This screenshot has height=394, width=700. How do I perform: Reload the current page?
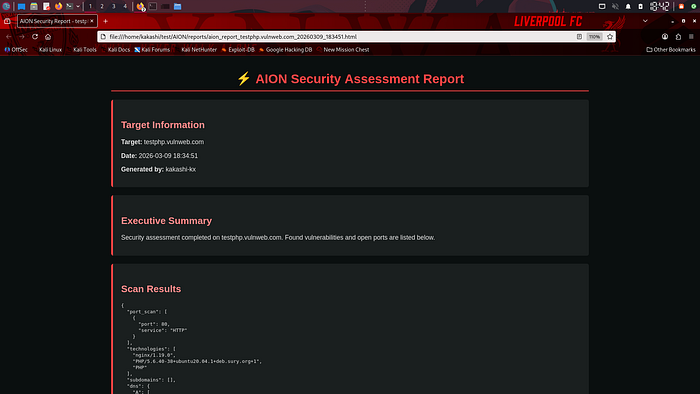(x=35, y=37)
